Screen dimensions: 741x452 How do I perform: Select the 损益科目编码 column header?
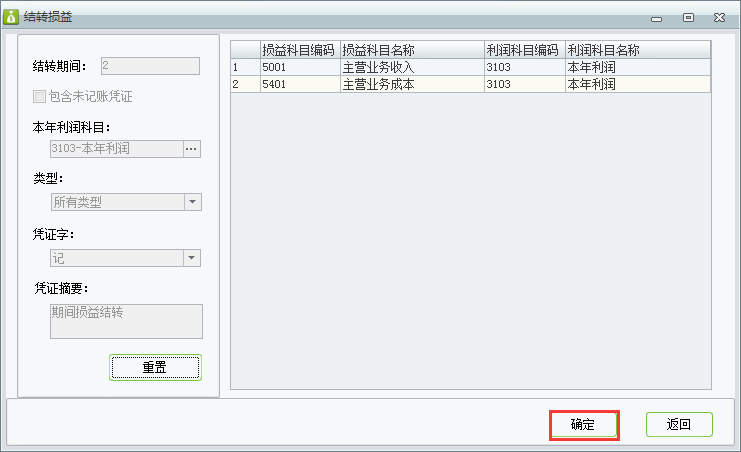(300, 50)
